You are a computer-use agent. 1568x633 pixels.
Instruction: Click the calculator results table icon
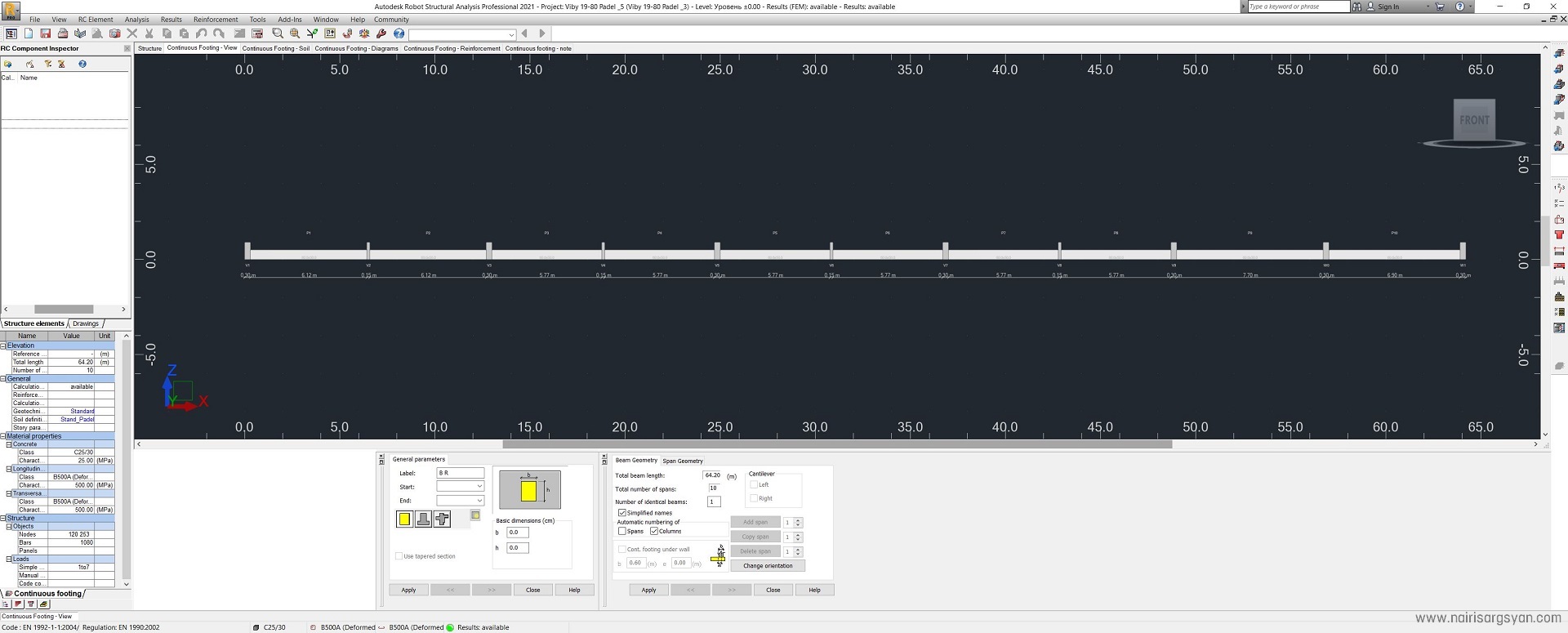pos(257,33)
